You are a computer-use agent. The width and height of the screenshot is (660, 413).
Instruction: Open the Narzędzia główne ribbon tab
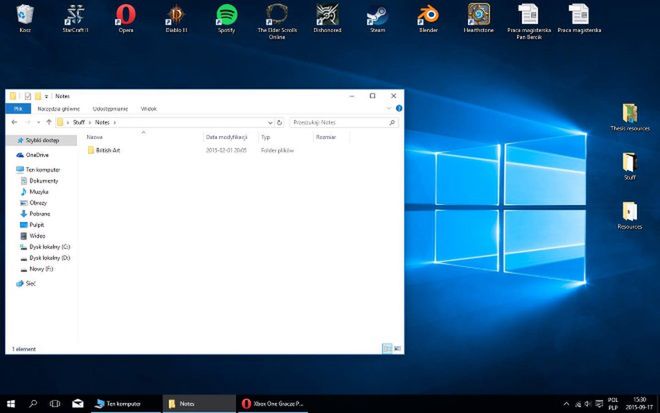coord(59,109)
